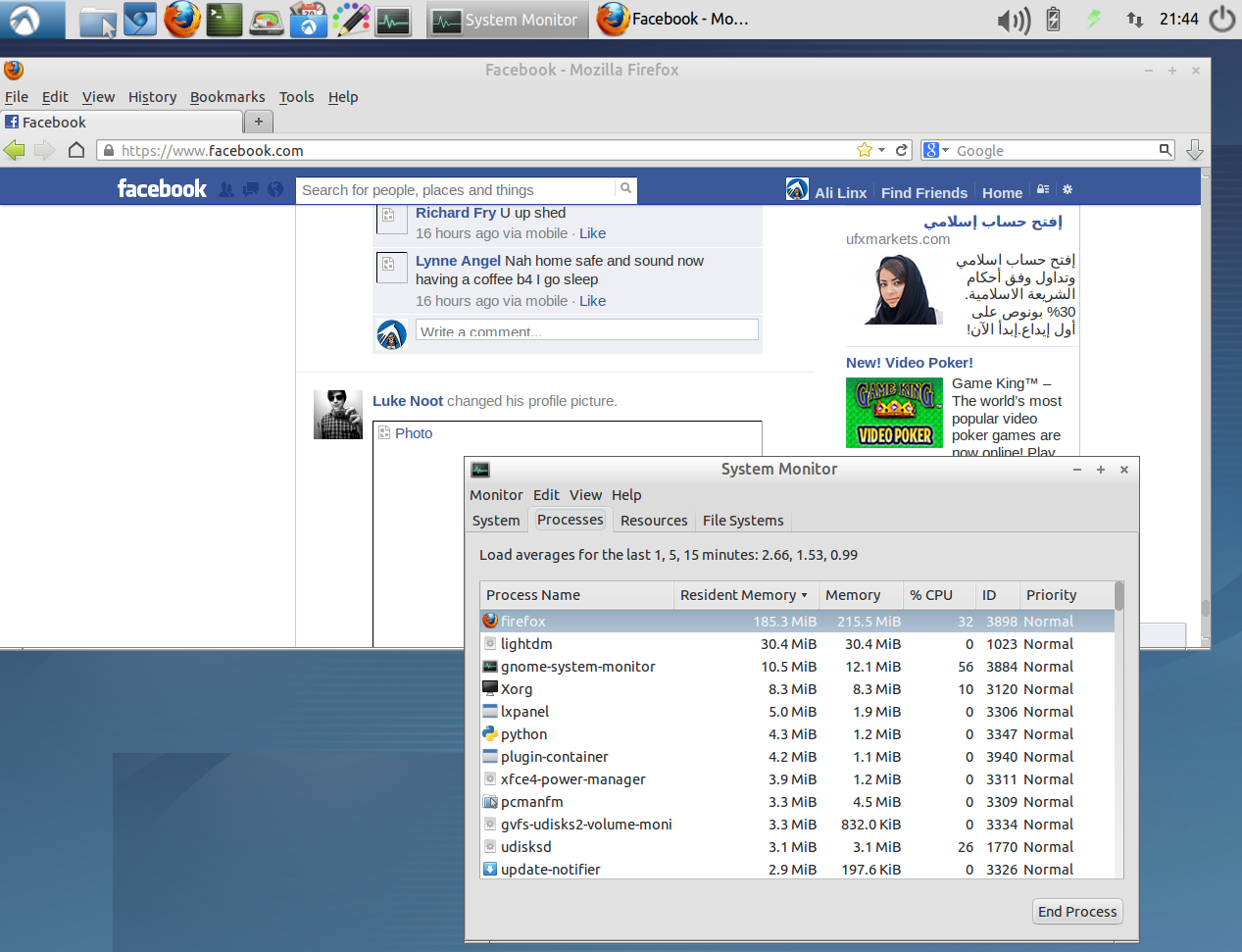Open Facebook account settings gear
The image size is (1242, 952).
(1068, 189)
